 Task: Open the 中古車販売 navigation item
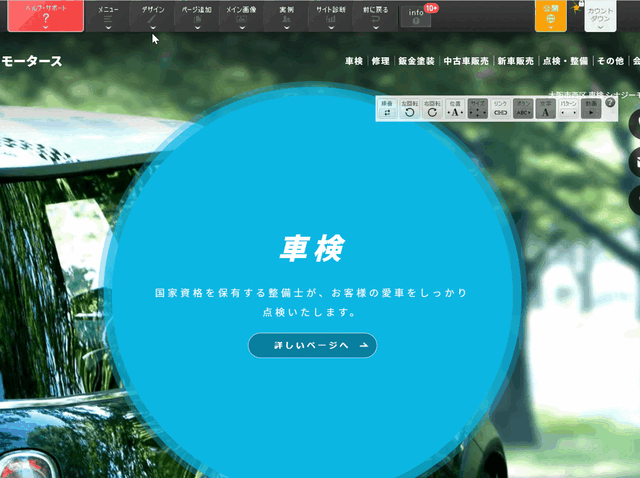tap(466, 61)
